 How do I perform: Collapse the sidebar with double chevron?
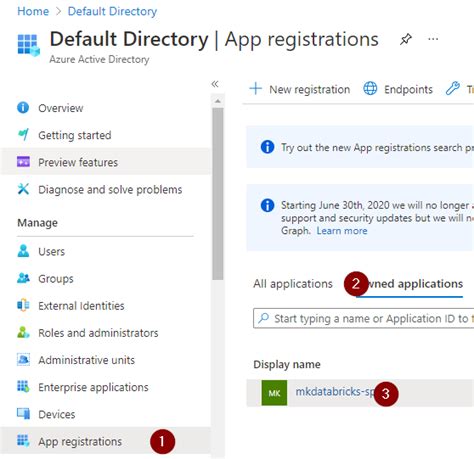point(215,84)
